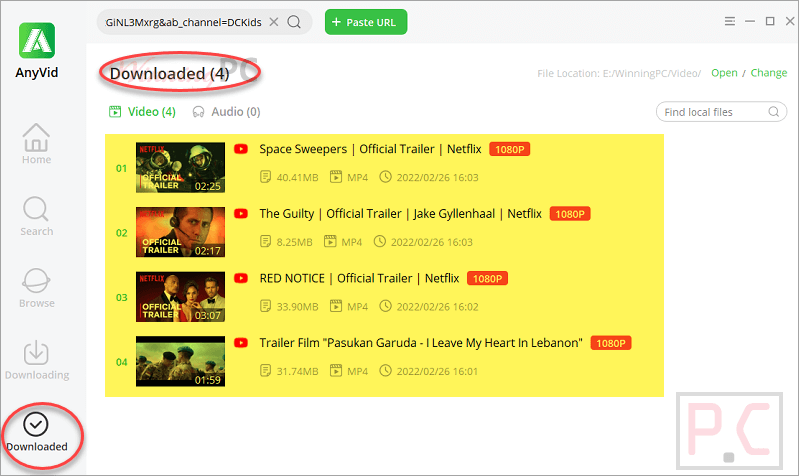Image resolution: width=799 pixels, height=476 pixels.
Task: Minimize the AnyVid window
Action: pyautogui.click(x=750, y=21)
